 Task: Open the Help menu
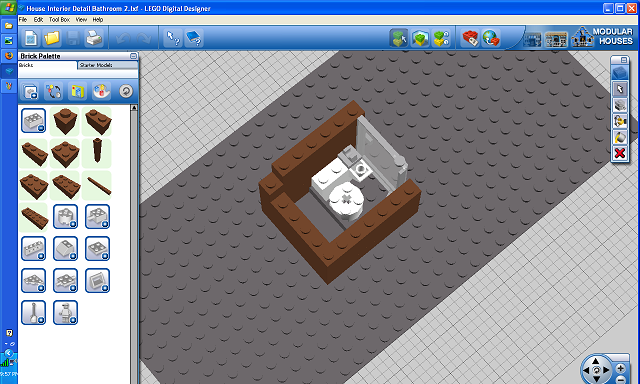coord(98,20)
